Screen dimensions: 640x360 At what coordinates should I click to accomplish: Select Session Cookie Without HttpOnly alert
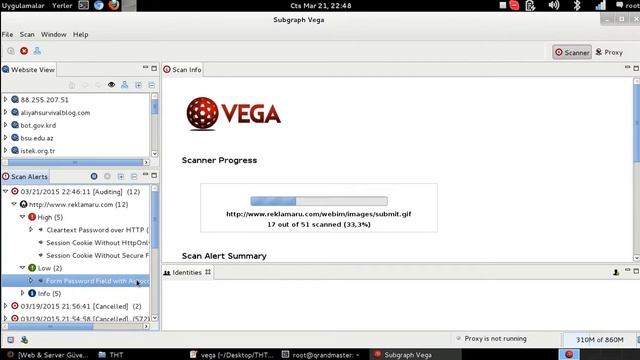pyautogui.click(x=97, y=242)
